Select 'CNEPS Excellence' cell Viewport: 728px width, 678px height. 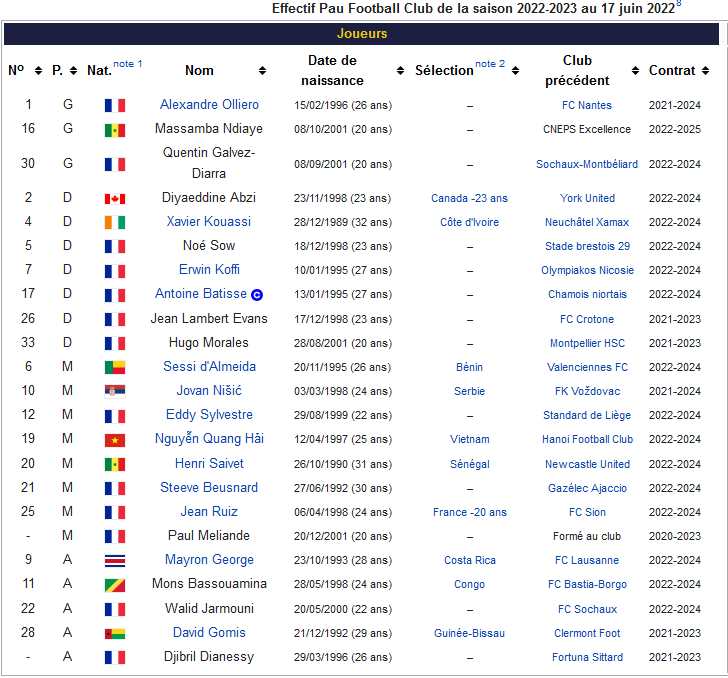[587, 130]
